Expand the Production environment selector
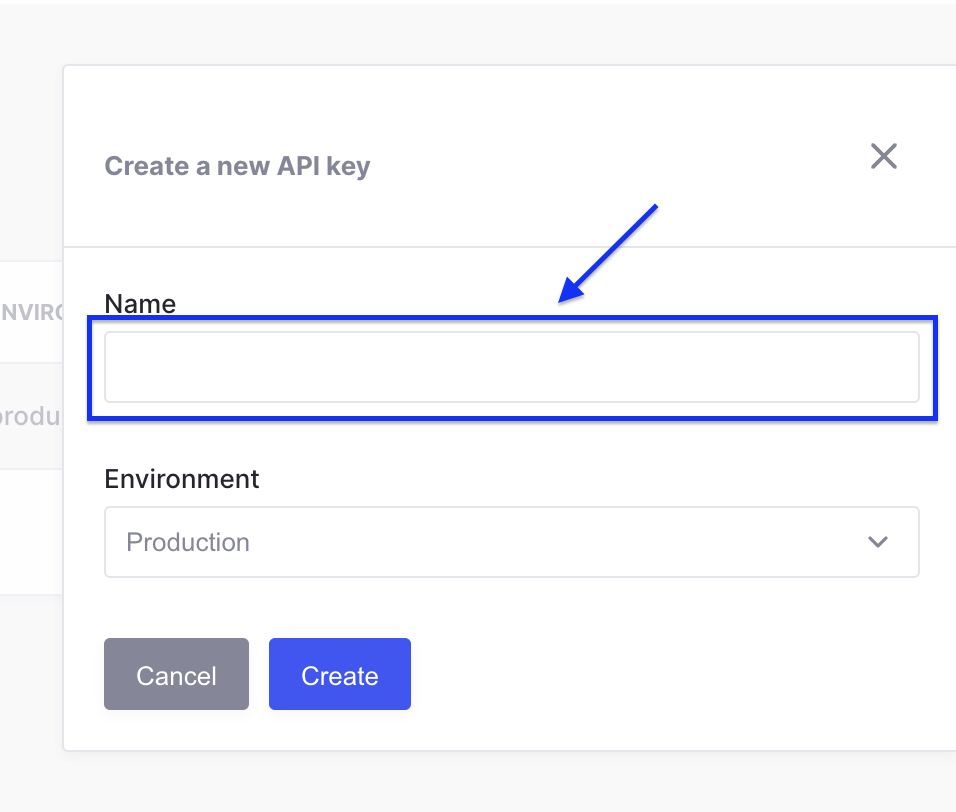The width and height of the screenshot is (956, 812). click(511, 542)
